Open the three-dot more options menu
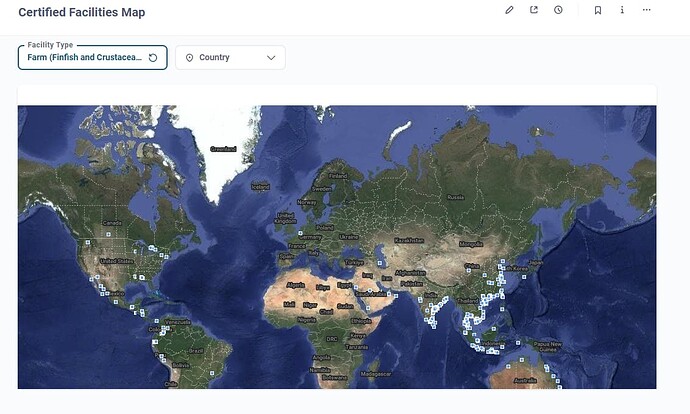Viewport: 690px width, 414px height. [647, 10]
